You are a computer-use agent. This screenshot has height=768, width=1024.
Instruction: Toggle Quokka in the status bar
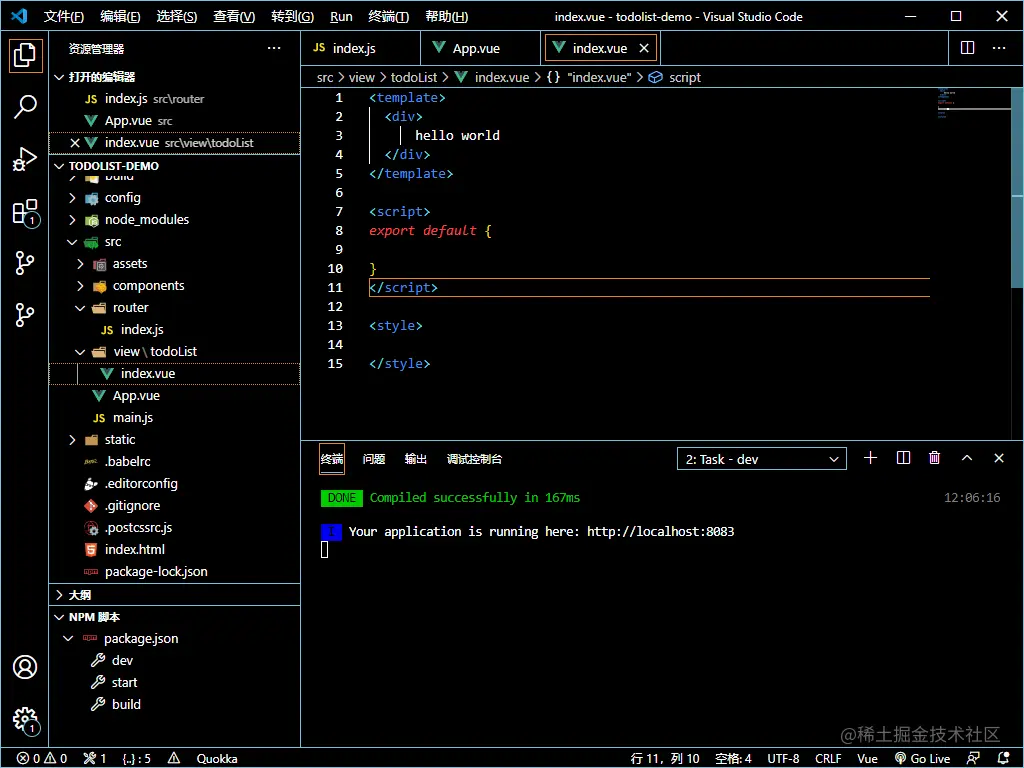click(217, 758)
